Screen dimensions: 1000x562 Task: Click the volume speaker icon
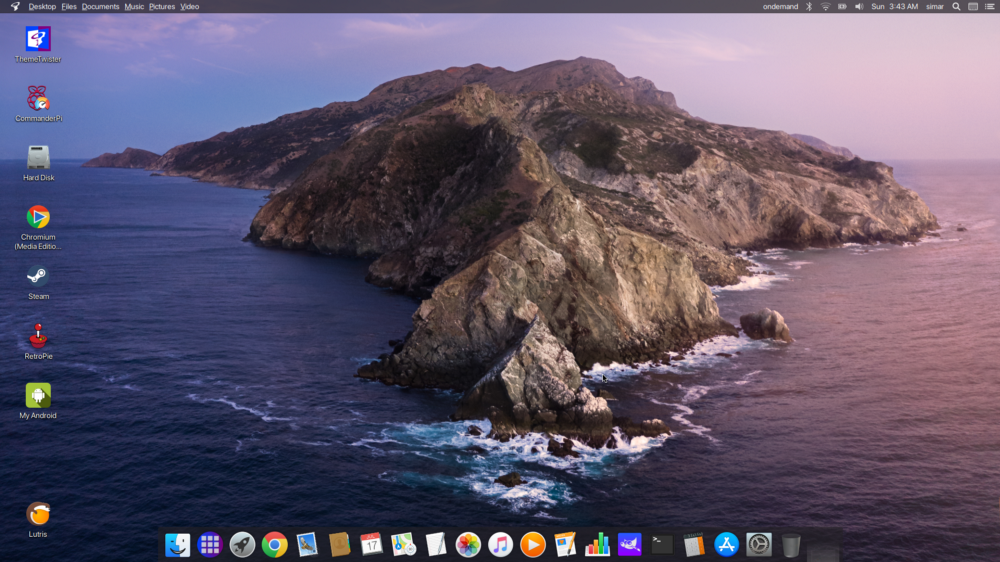coord(858,7)
